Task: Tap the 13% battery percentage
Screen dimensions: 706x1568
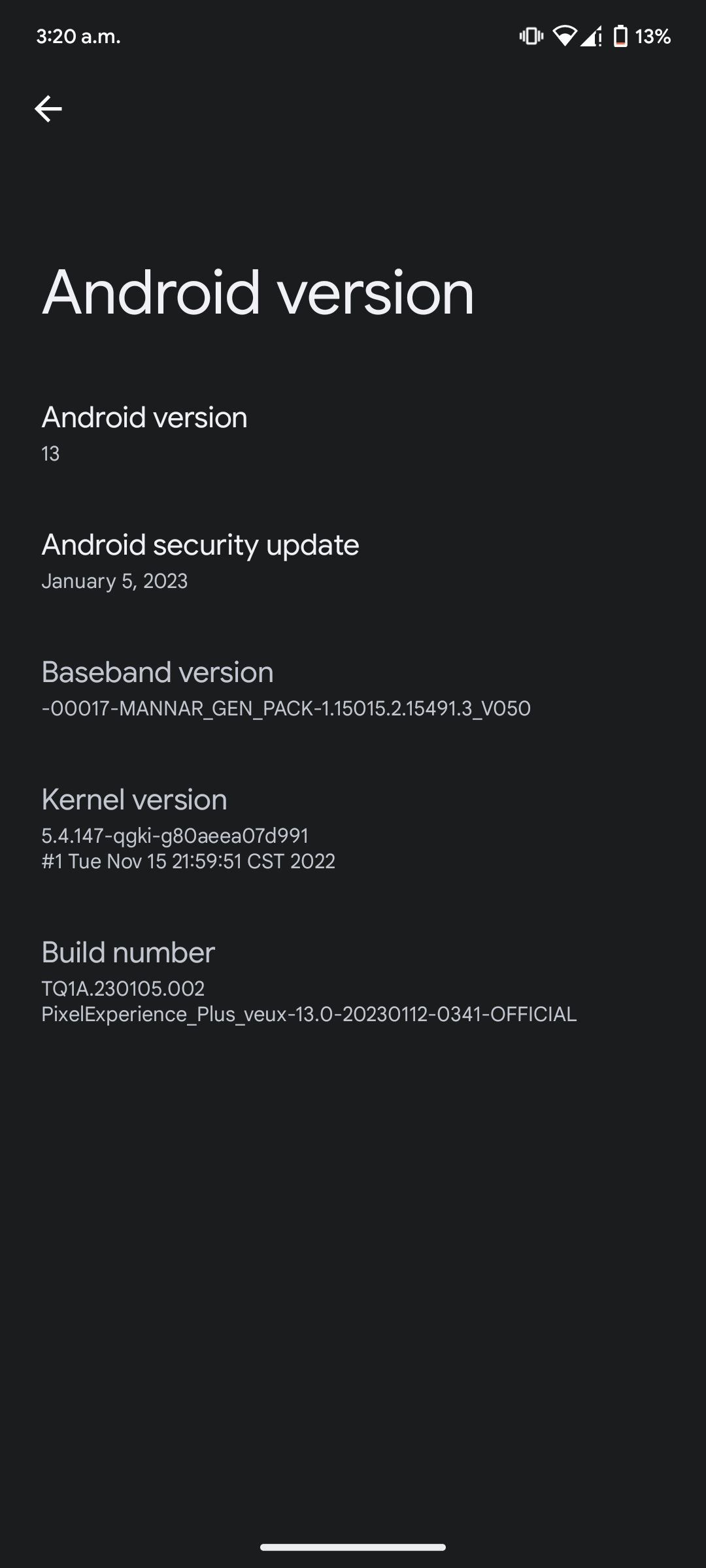Action: click(x=653, y=37)
